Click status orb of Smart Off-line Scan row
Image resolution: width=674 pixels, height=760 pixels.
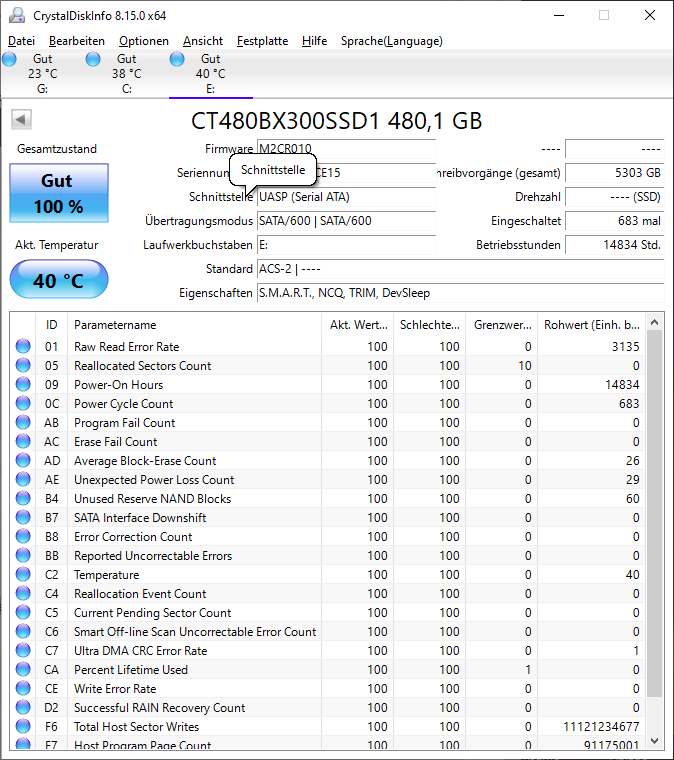23,631
